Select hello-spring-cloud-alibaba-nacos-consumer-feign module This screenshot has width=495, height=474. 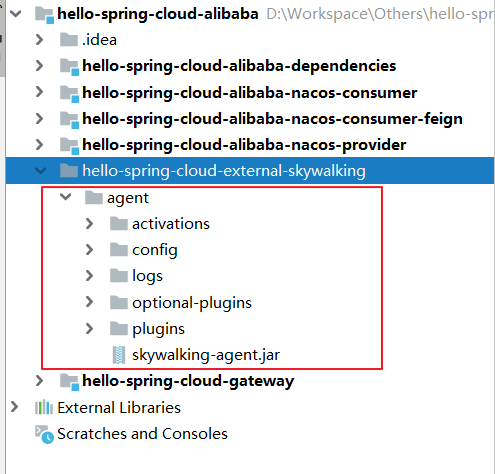pos(272,119)
